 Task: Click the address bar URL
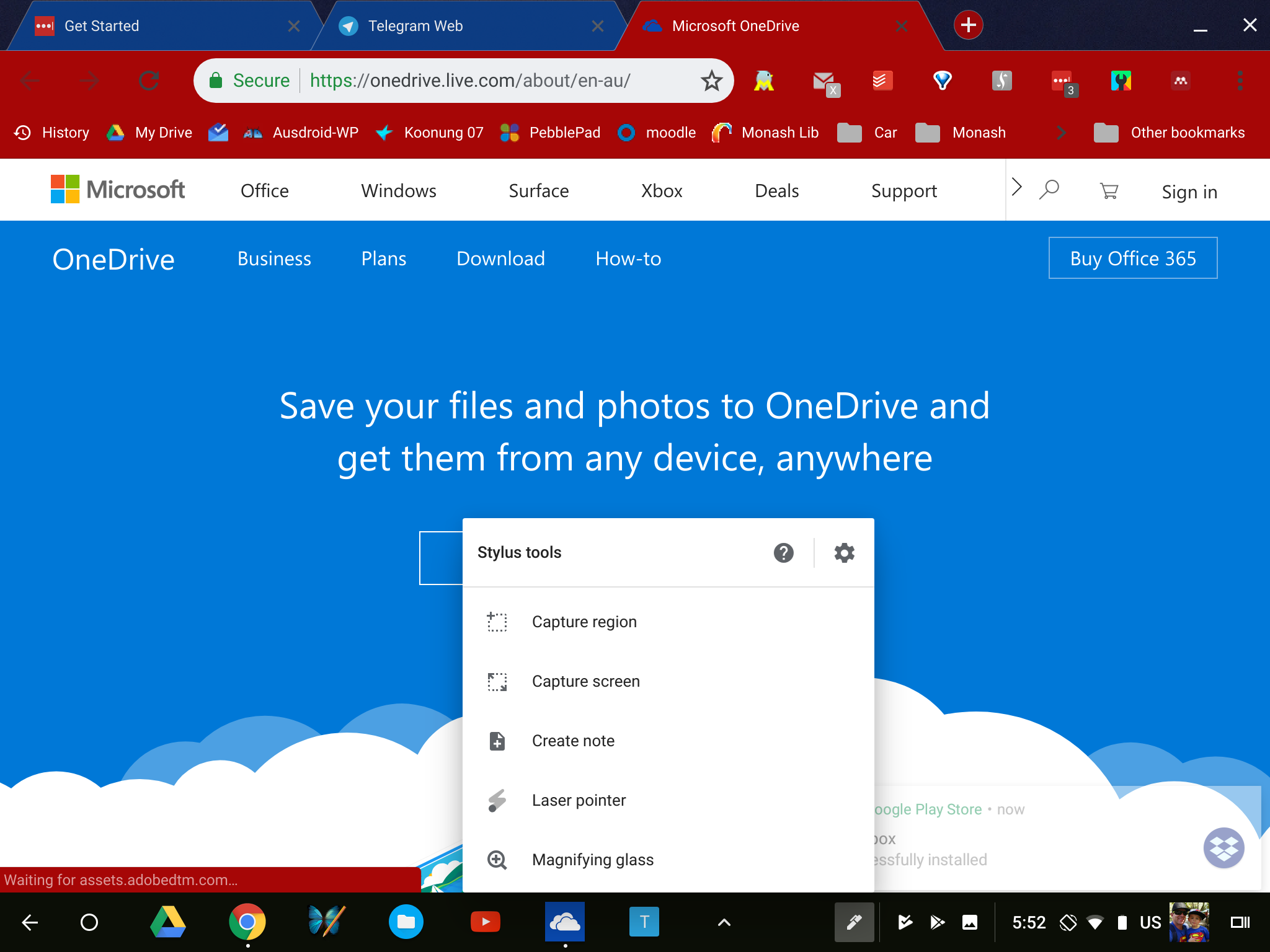click(x=469, y=81)
